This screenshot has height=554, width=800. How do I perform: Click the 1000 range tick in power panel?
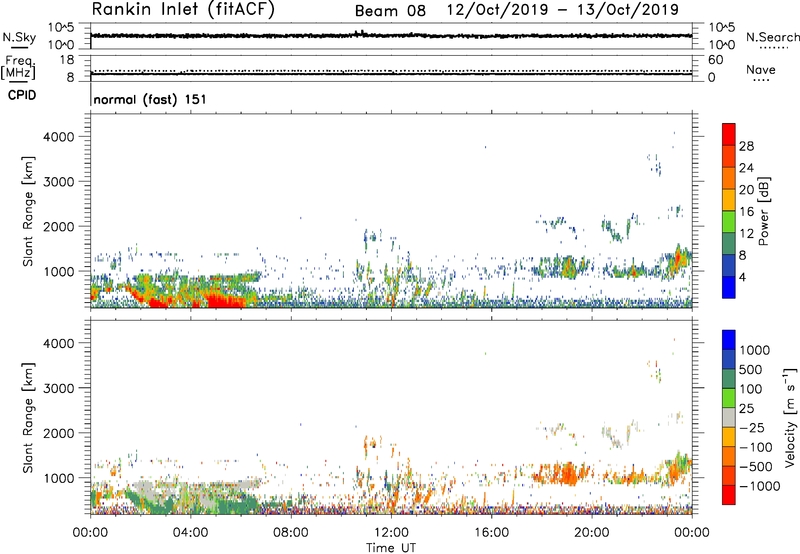tap(58, 271)
